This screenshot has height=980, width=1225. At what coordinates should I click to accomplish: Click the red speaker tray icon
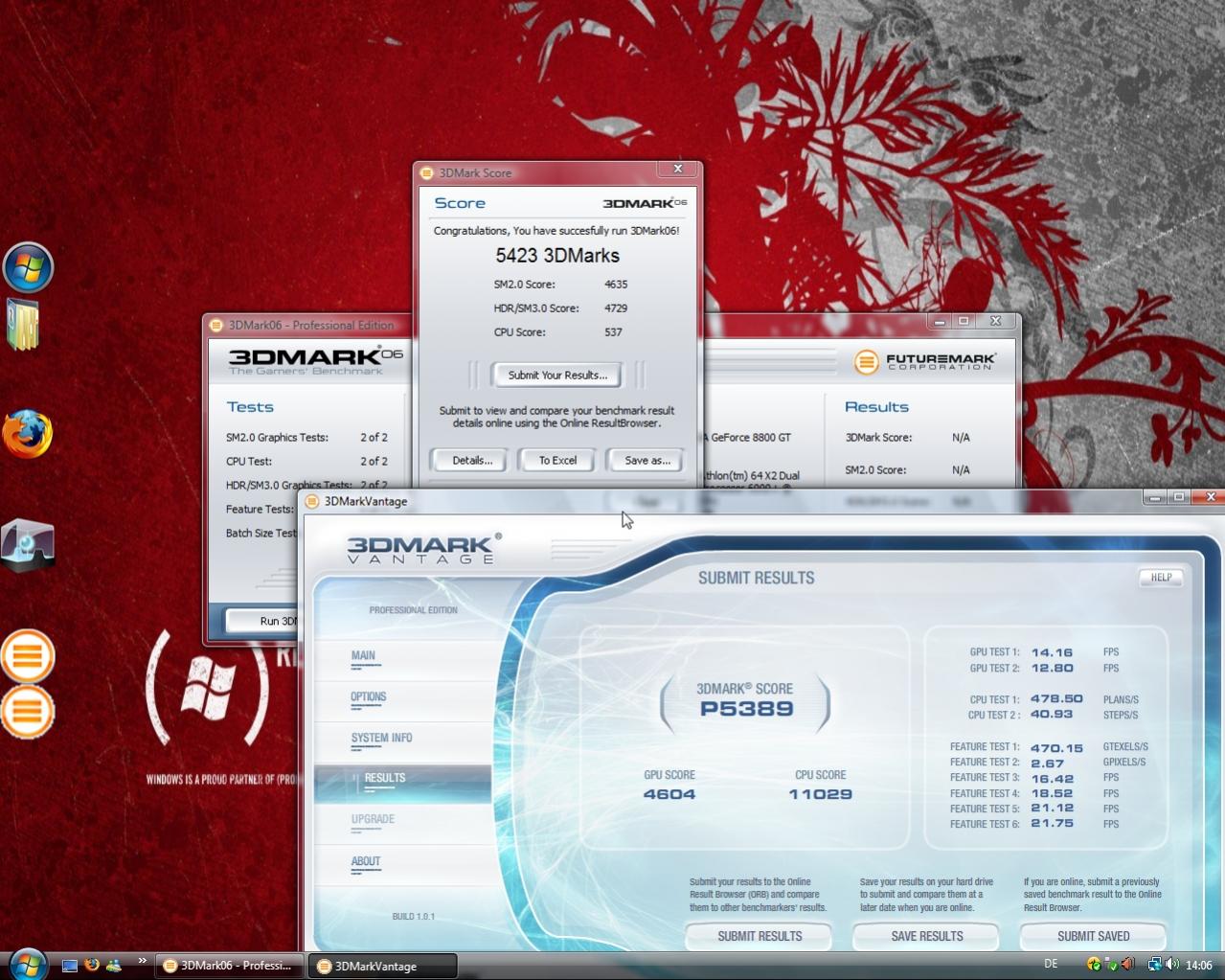point(1127,964)
